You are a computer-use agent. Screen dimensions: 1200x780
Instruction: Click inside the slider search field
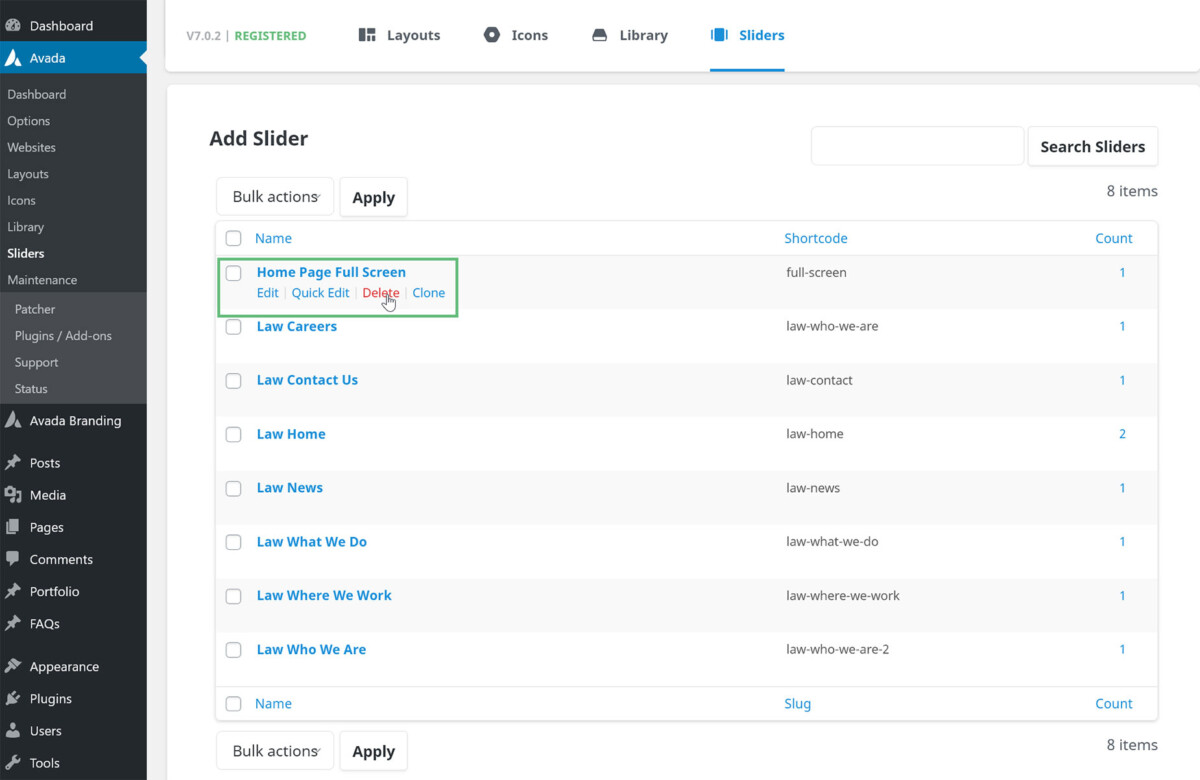pos(917,146)
